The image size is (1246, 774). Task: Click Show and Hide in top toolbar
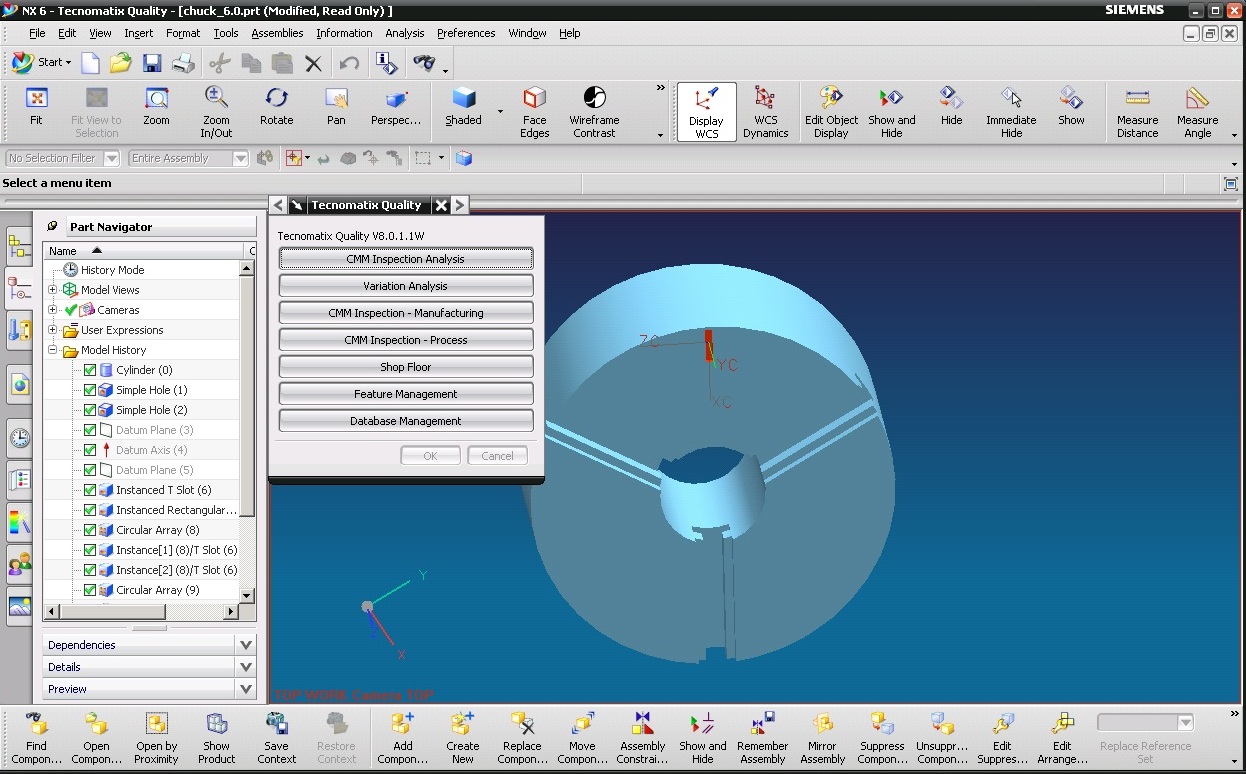click(891, 112)
